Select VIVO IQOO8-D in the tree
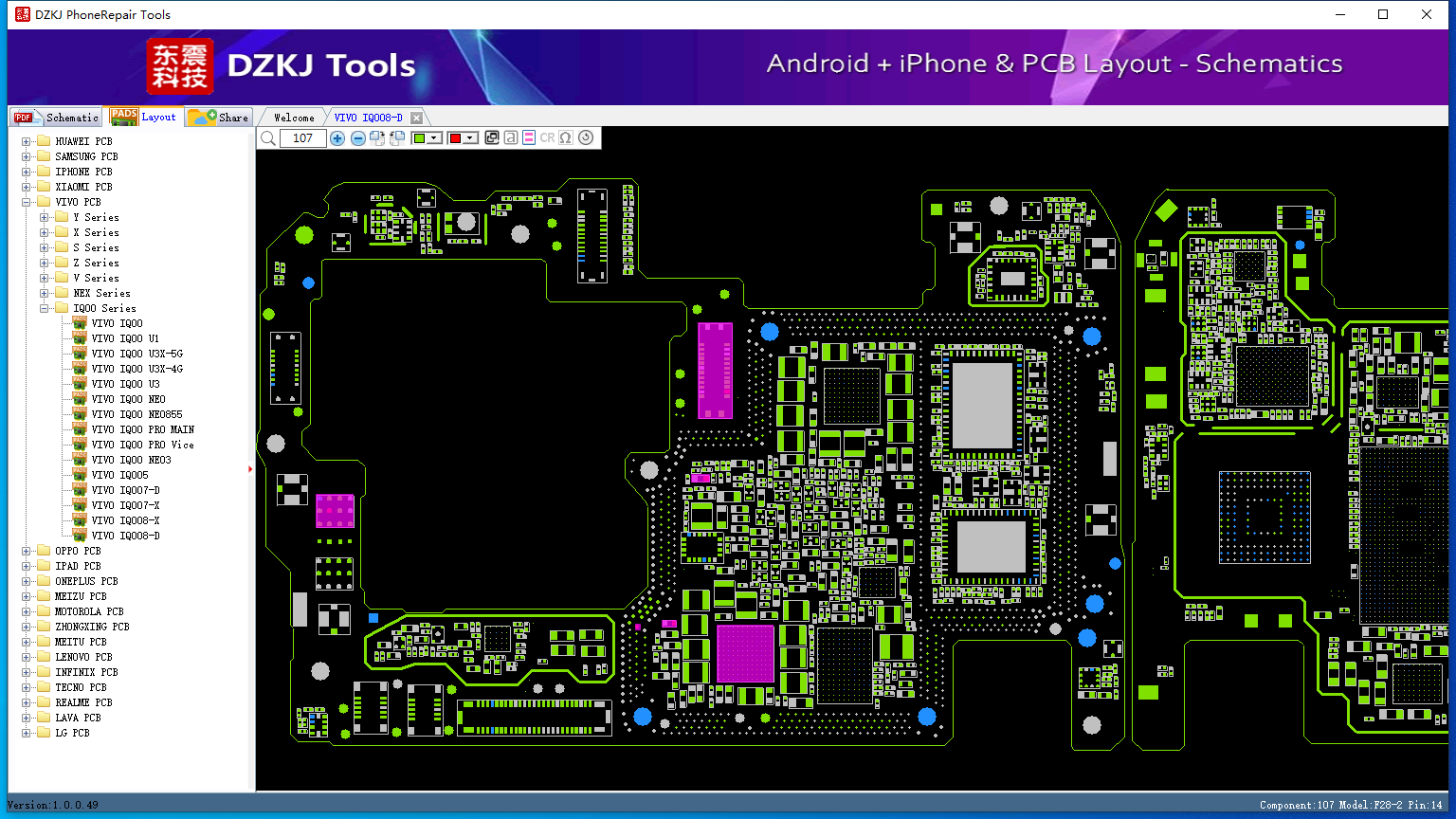Screen dimensions: 1456x819 pyautogui.click(x=125, y=536)
